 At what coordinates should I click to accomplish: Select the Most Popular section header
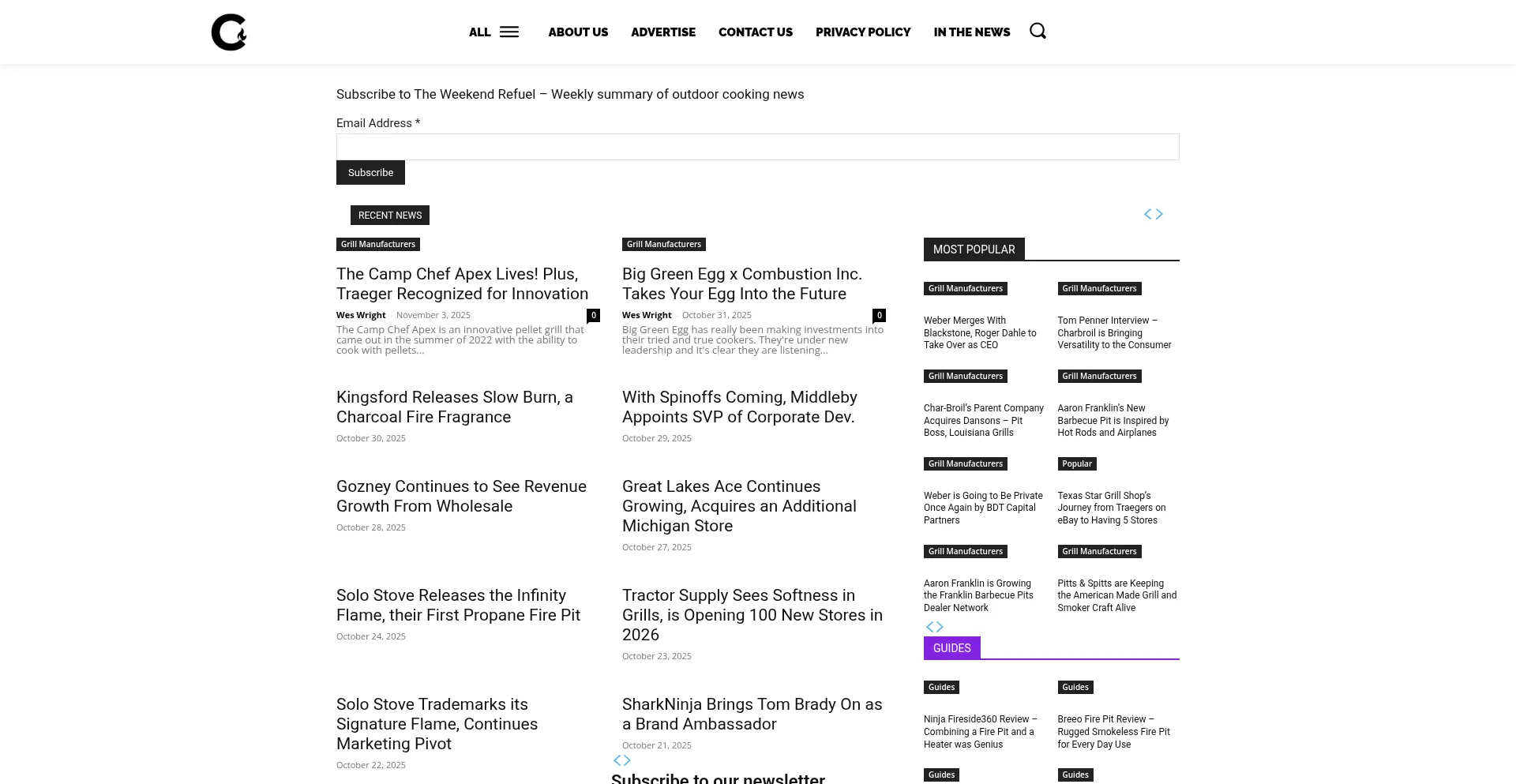click(974, 249)
